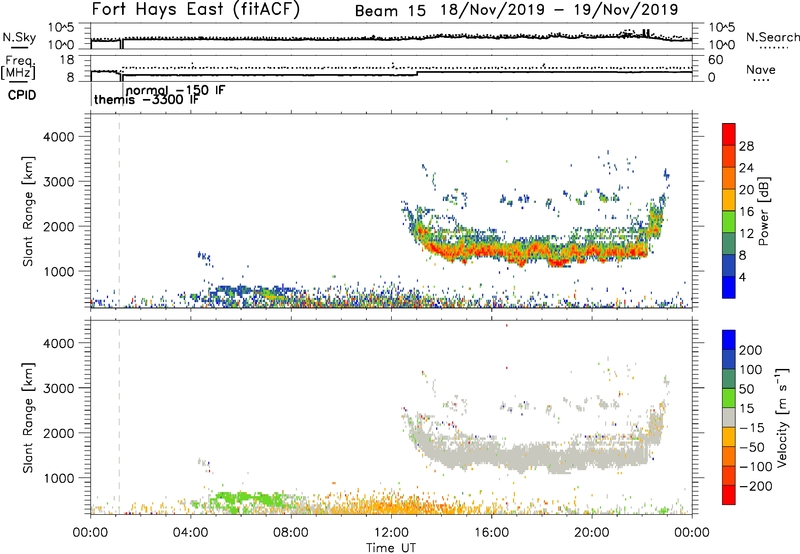Viewport: 800px width, 554px height.
Task: Click 'Slant Range [km]' label of the velocity panel
Action: click(28, 418)
